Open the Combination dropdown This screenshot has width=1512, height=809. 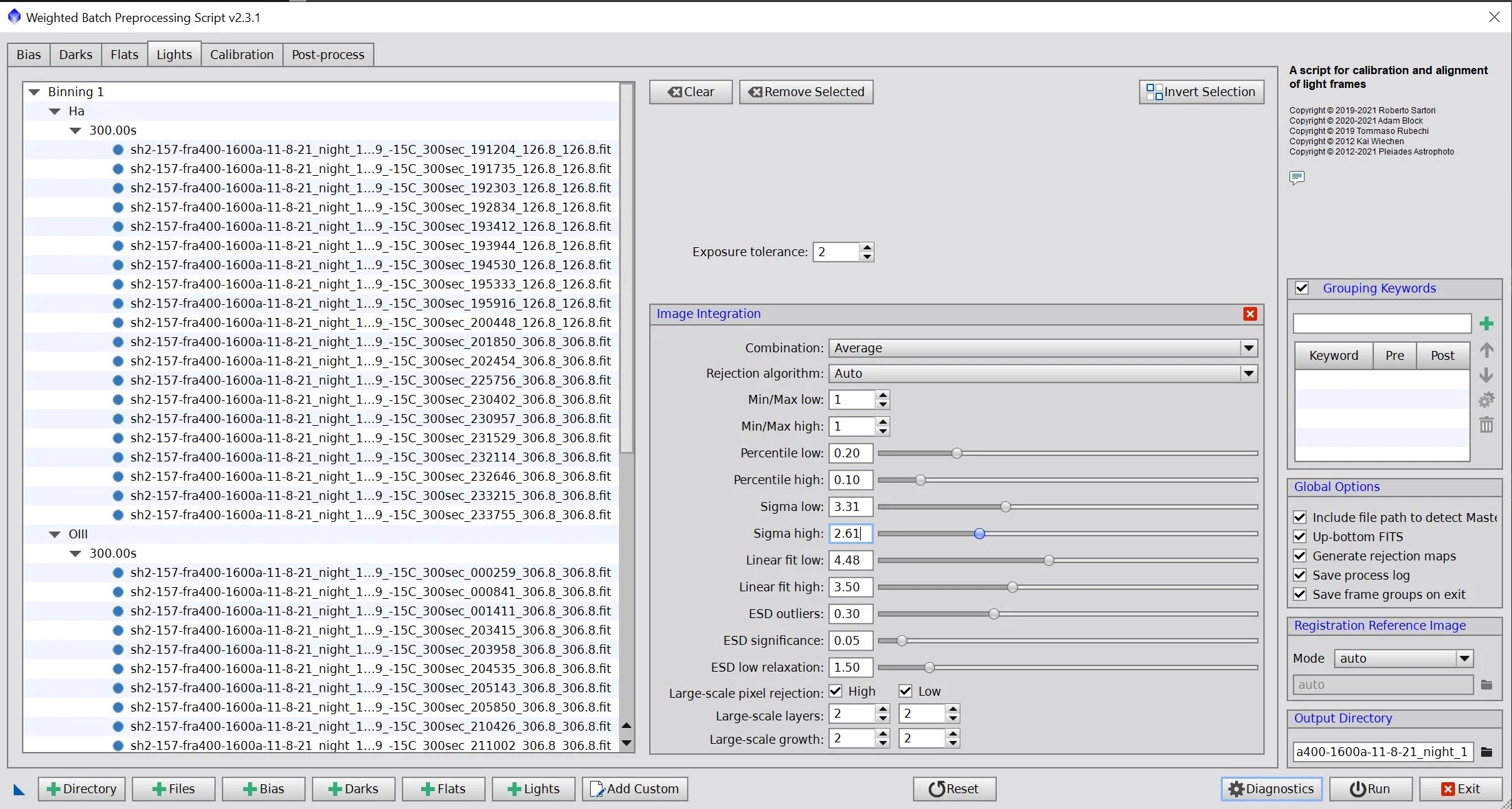click(1248, 348)
